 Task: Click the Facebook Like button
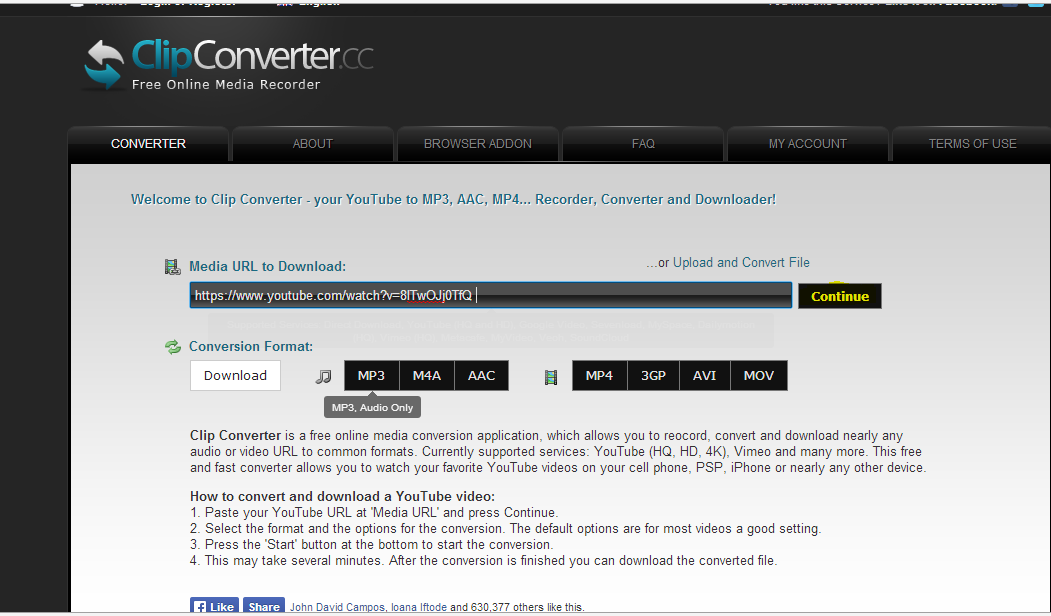(x=214, y=607)
